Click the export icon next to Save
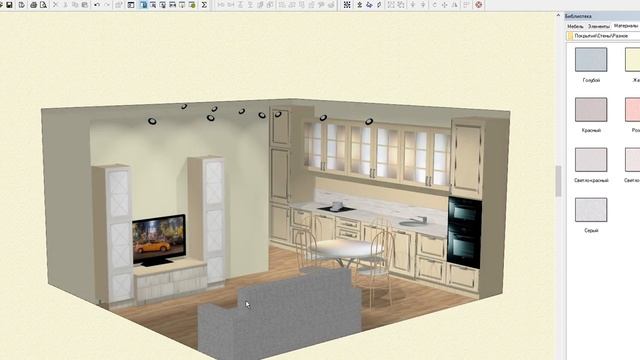The width and height of the screenshot is (640, 360). click(x=22, y=5)
